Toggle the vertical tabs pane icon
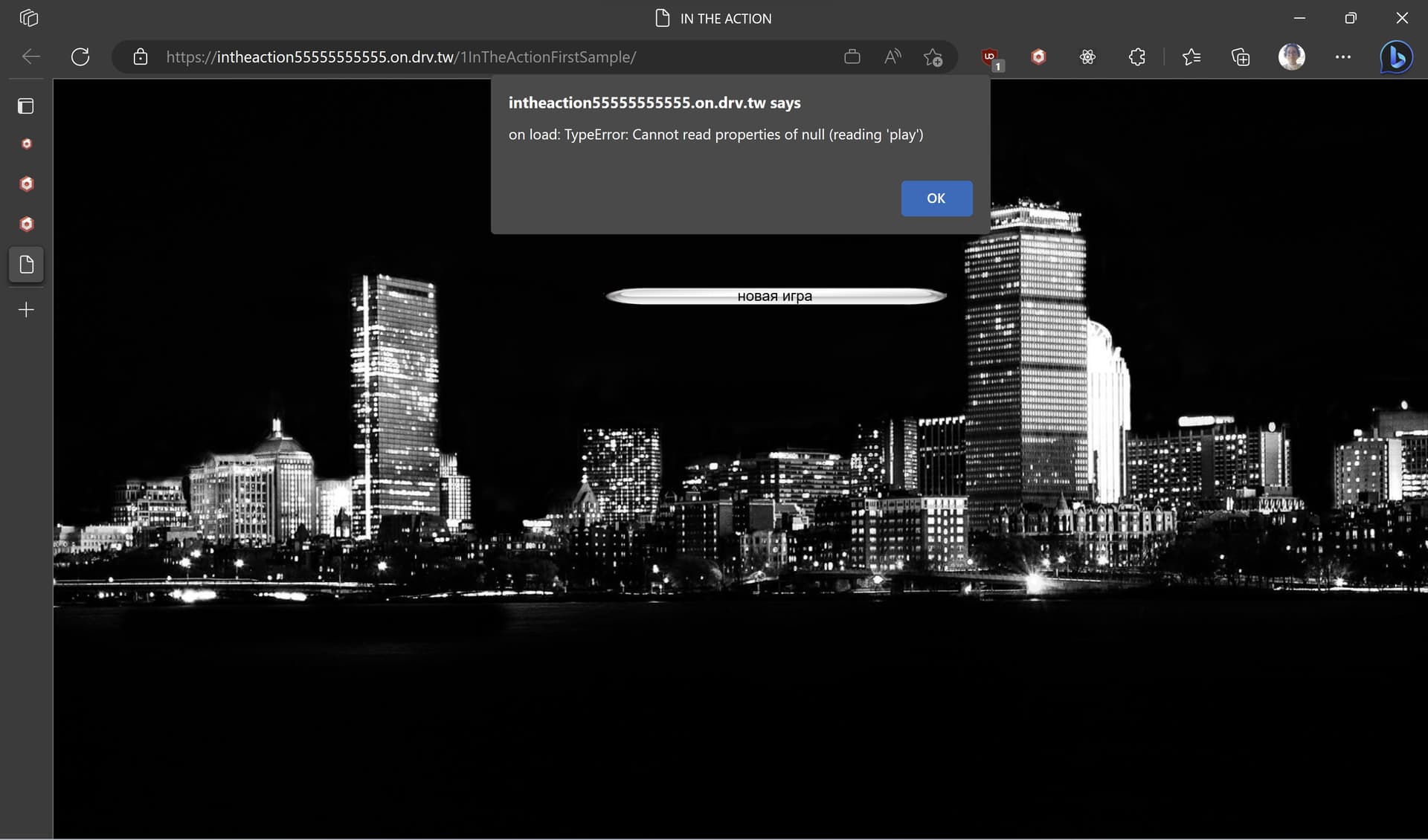This screenshot has height=840, width=1428. point(26,106)
